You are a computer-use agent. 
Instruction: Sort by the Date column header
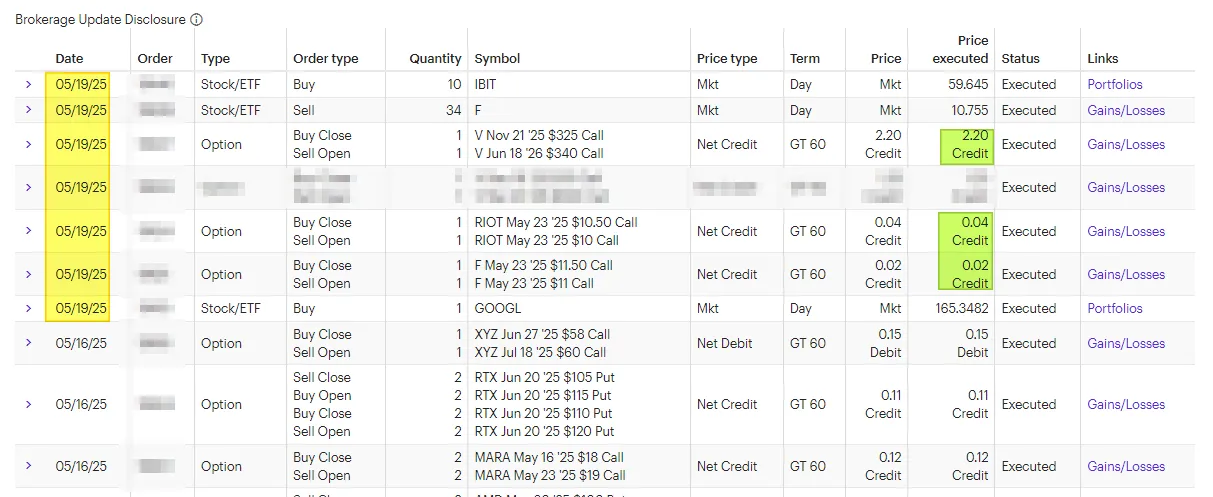[69, 59]
